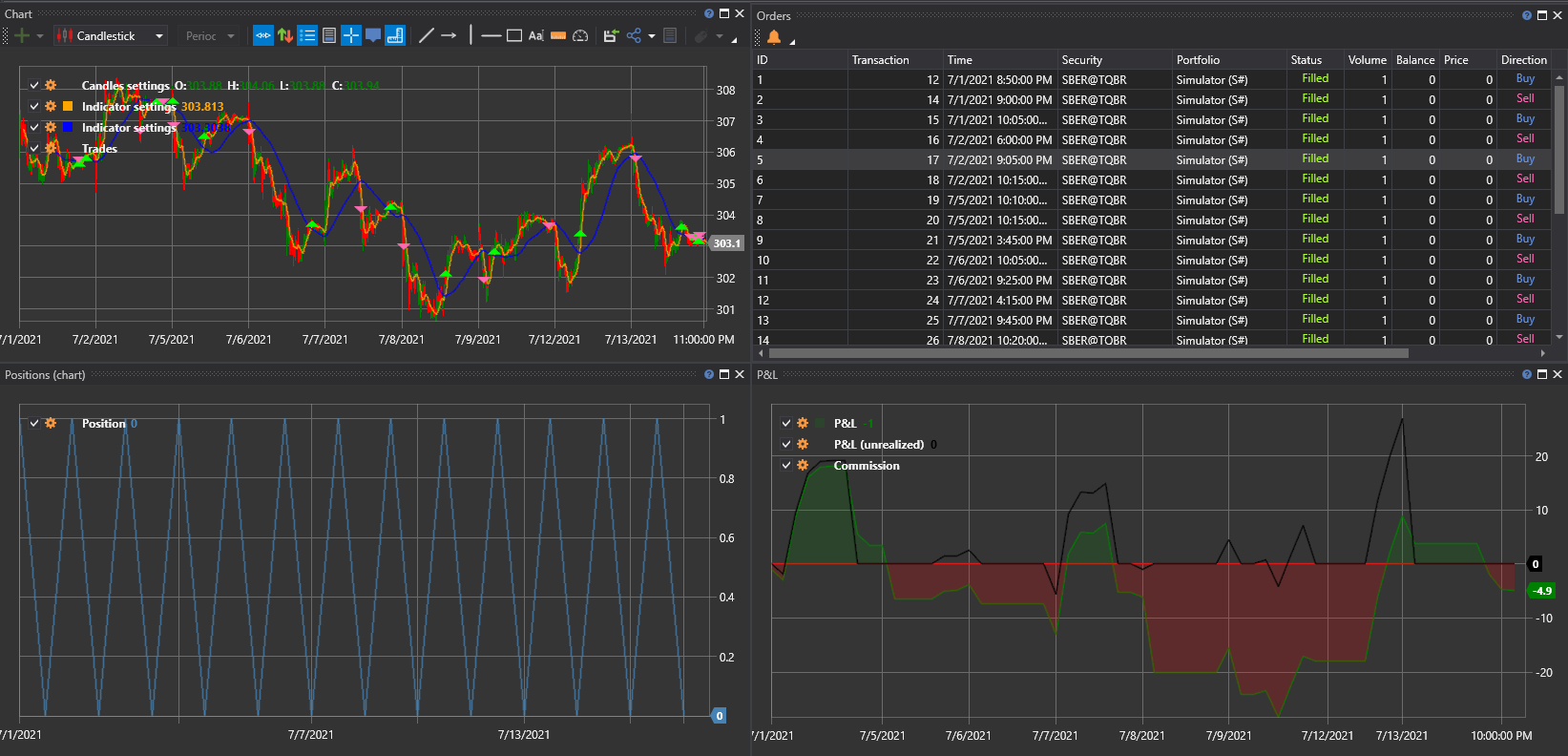Open the Candlestick chart type dropdown
This screenshot has width=1568, height=756.
coord(111,36)
